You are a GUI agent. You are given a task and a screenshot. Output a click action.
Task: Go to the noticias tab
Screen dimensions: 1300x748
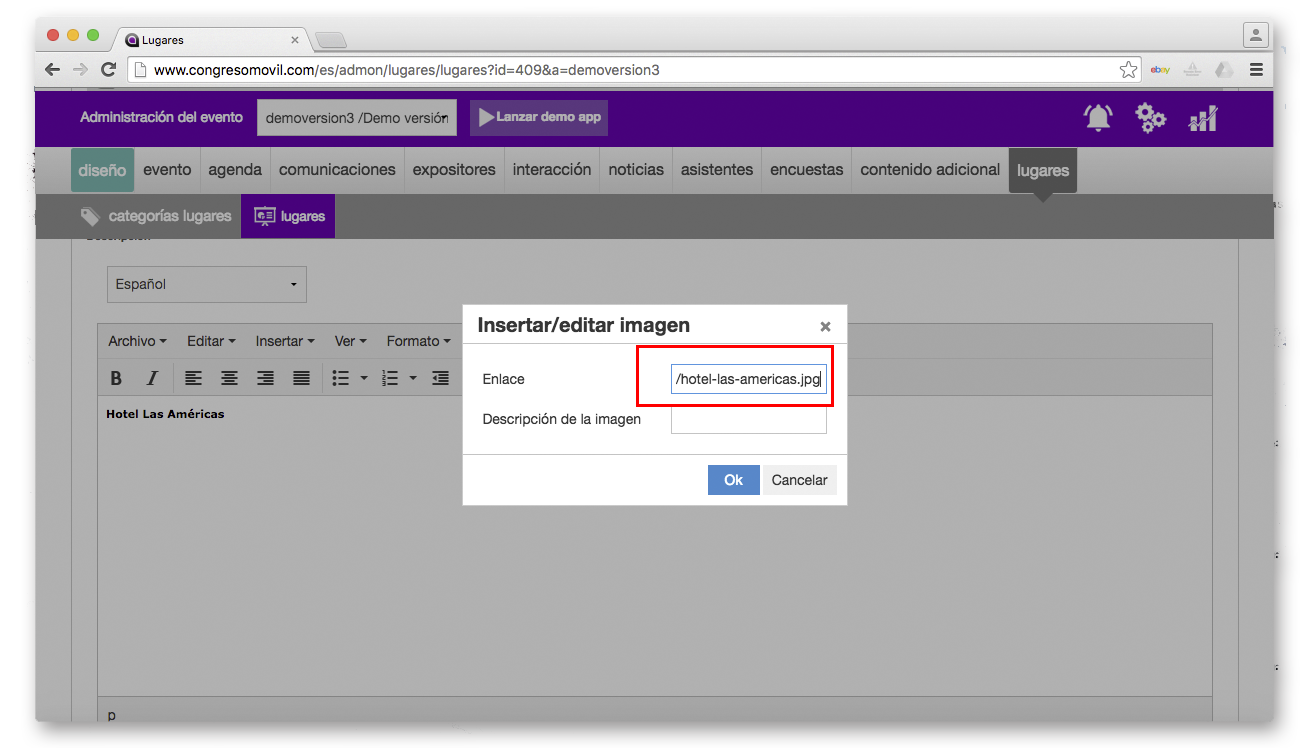click(x=636, y=170)
